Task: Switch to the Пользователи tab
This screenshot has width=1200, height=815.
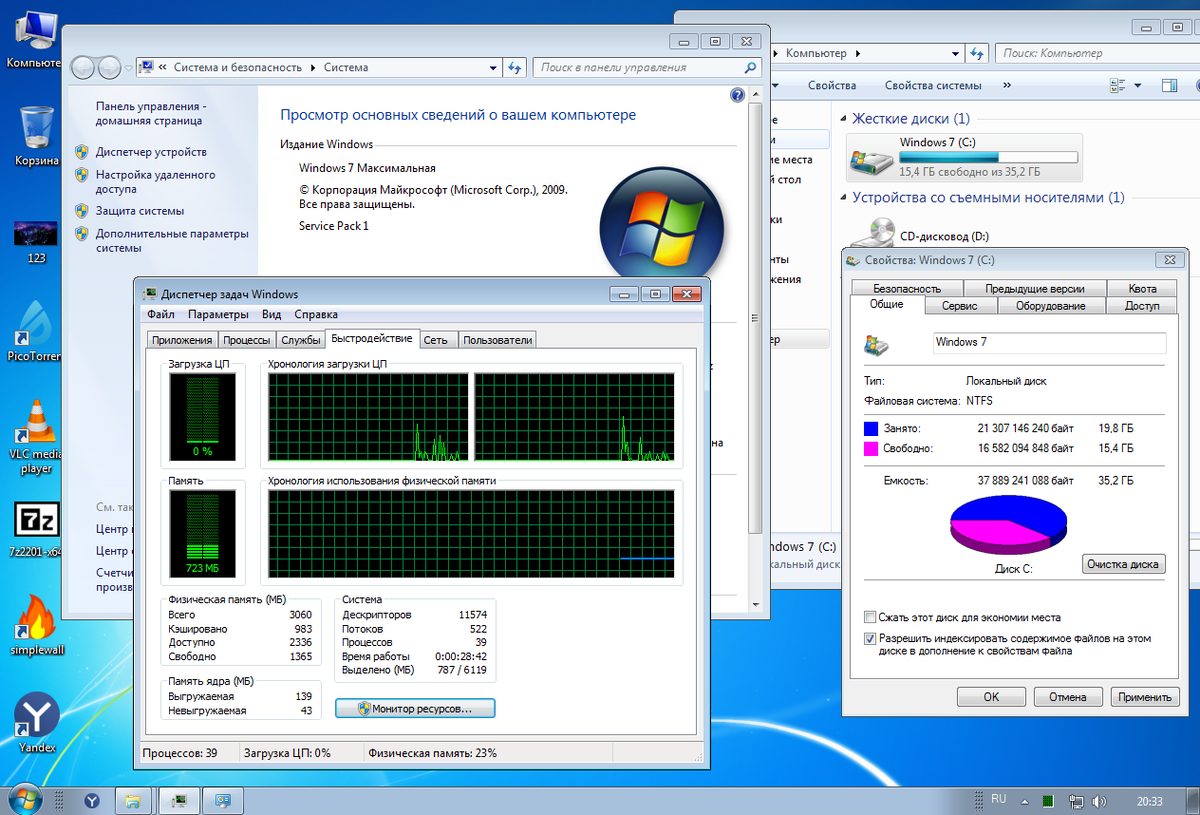Action: point(497,340)
